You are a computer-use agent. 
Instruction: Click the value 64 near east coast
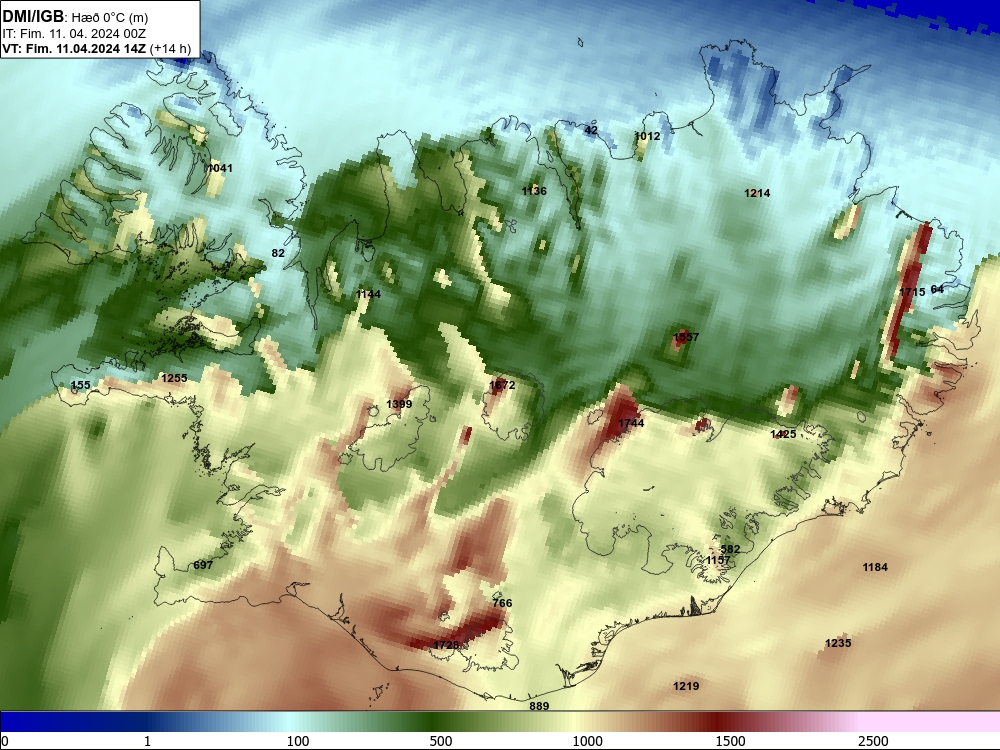(x=937, y=290)
